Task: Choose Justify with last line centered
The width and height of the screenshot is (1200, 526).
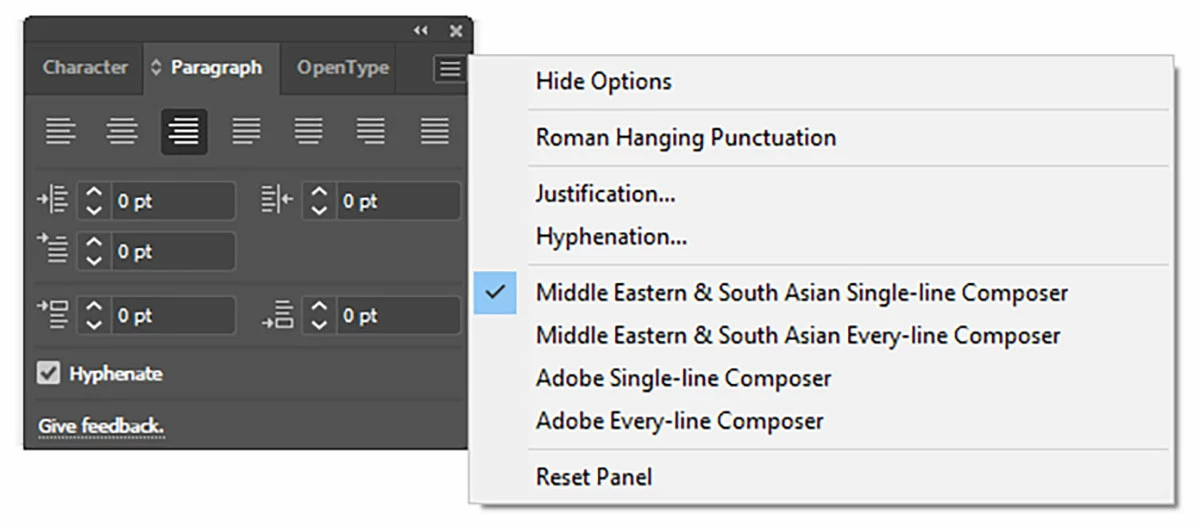Action: pyautogui.click(x=308, y=131)
